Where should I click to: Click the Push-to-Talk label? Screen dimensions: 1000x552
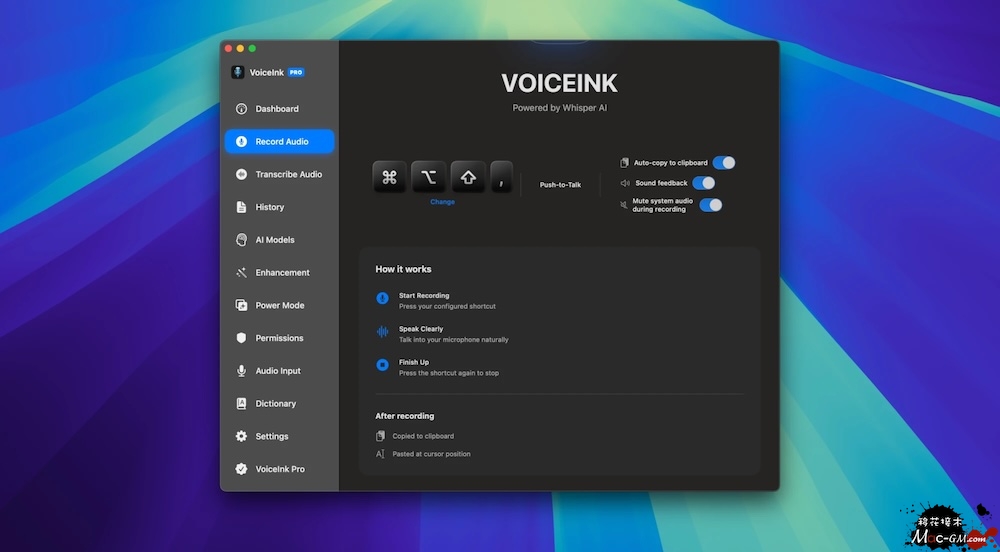560,185
